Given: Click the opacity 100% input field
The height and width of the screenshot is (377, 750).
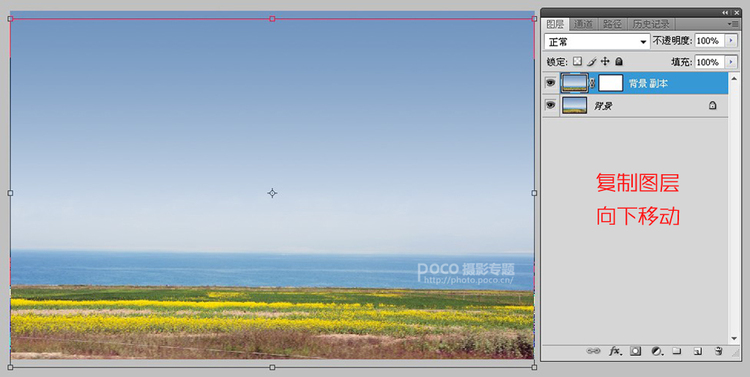Looking at the screenshot, I should pyautogui.click(x=709, y=41).
